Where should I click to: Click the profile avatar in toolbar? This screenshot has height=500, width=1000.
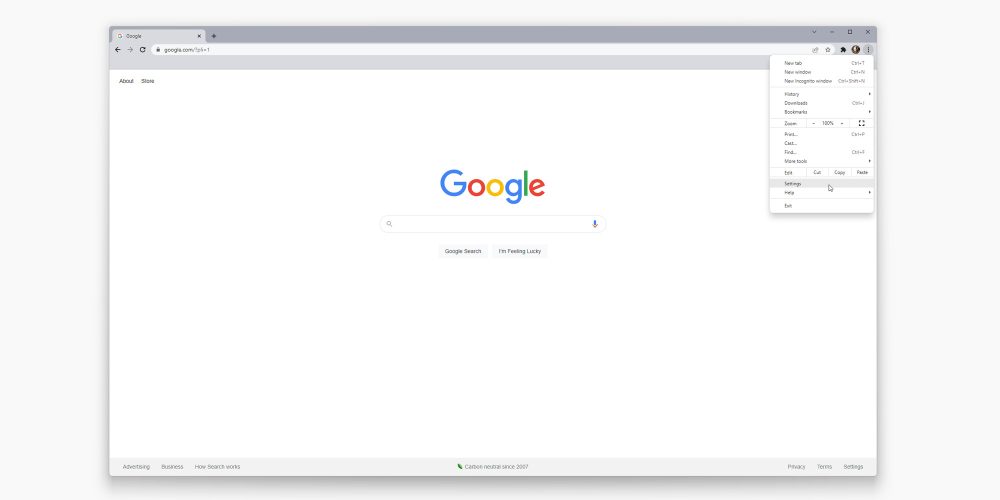point(855,50)
